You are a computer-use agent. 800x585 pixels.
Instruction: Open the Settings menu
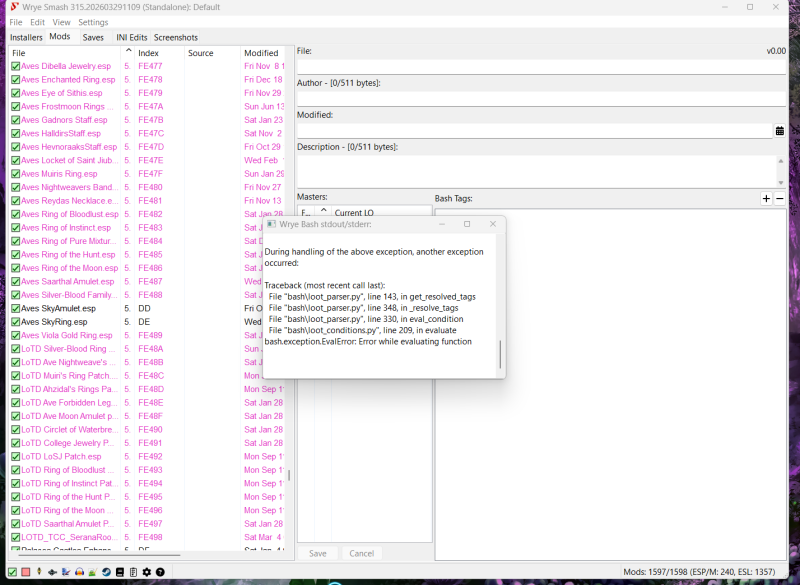pyautogui.click(x=93, y=22)
